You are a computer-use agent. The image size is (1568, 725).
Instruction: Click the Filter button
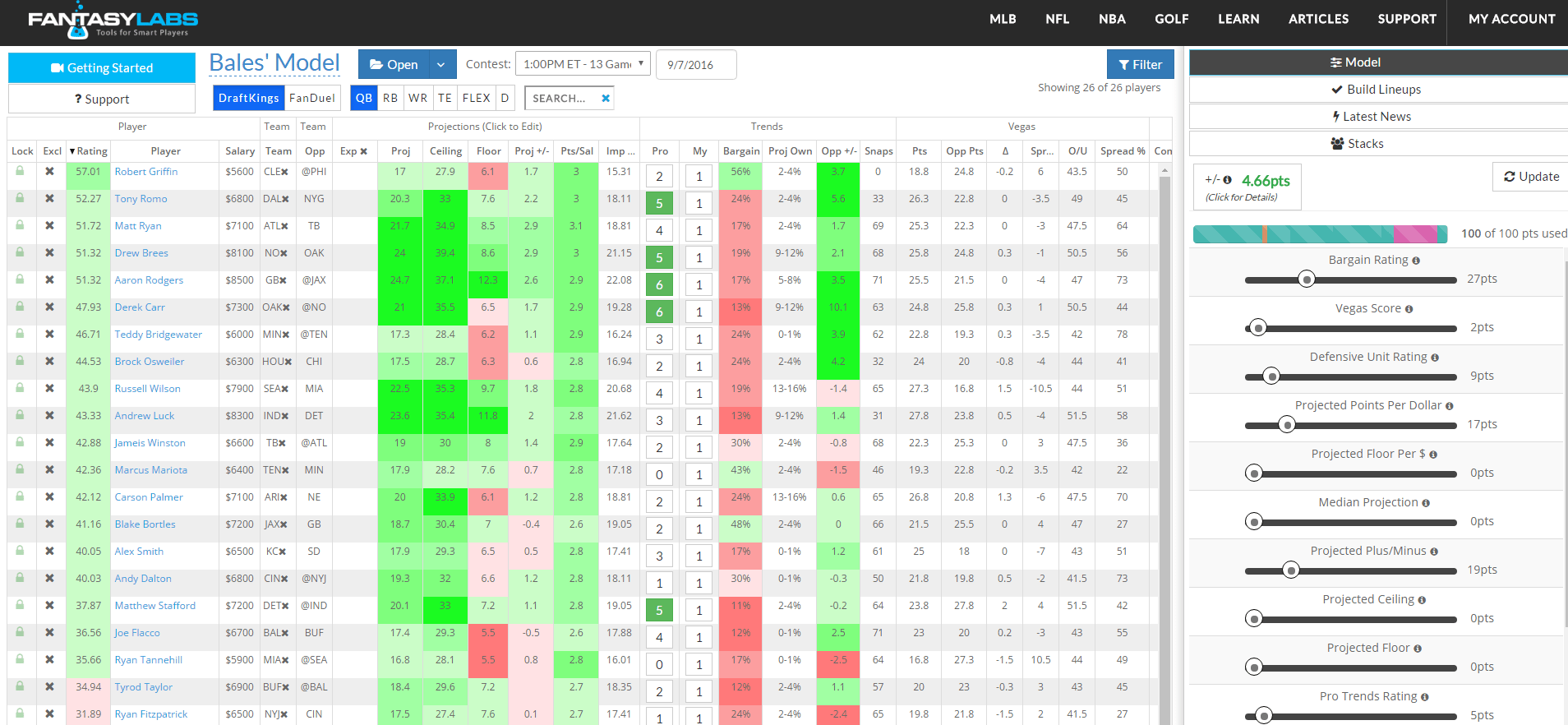click(x=1140, y=64)
